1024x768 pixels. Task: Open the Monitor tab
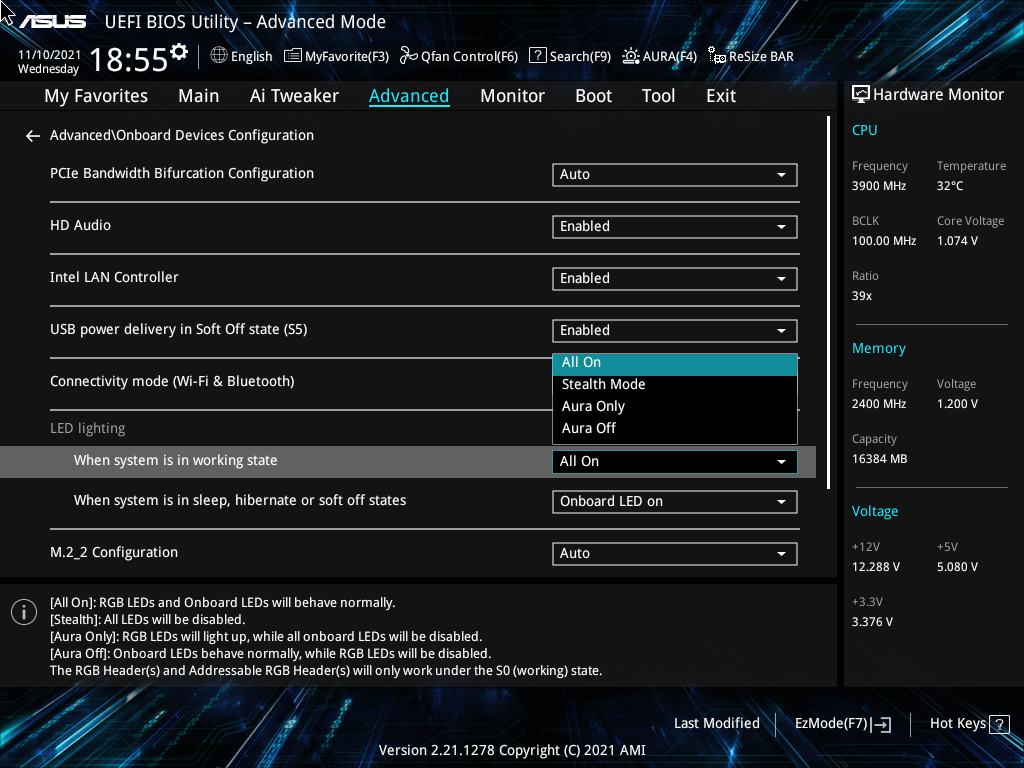point(512,96)
